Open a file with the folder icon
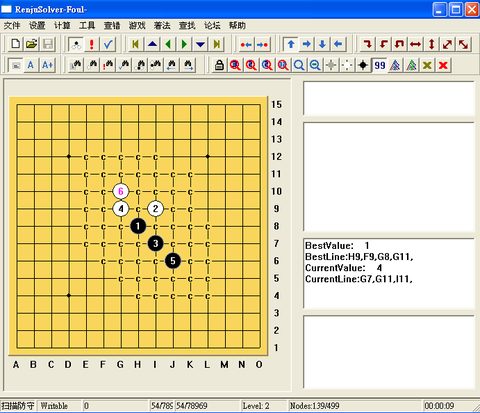The image size is (480, 413). pos(31,44)
